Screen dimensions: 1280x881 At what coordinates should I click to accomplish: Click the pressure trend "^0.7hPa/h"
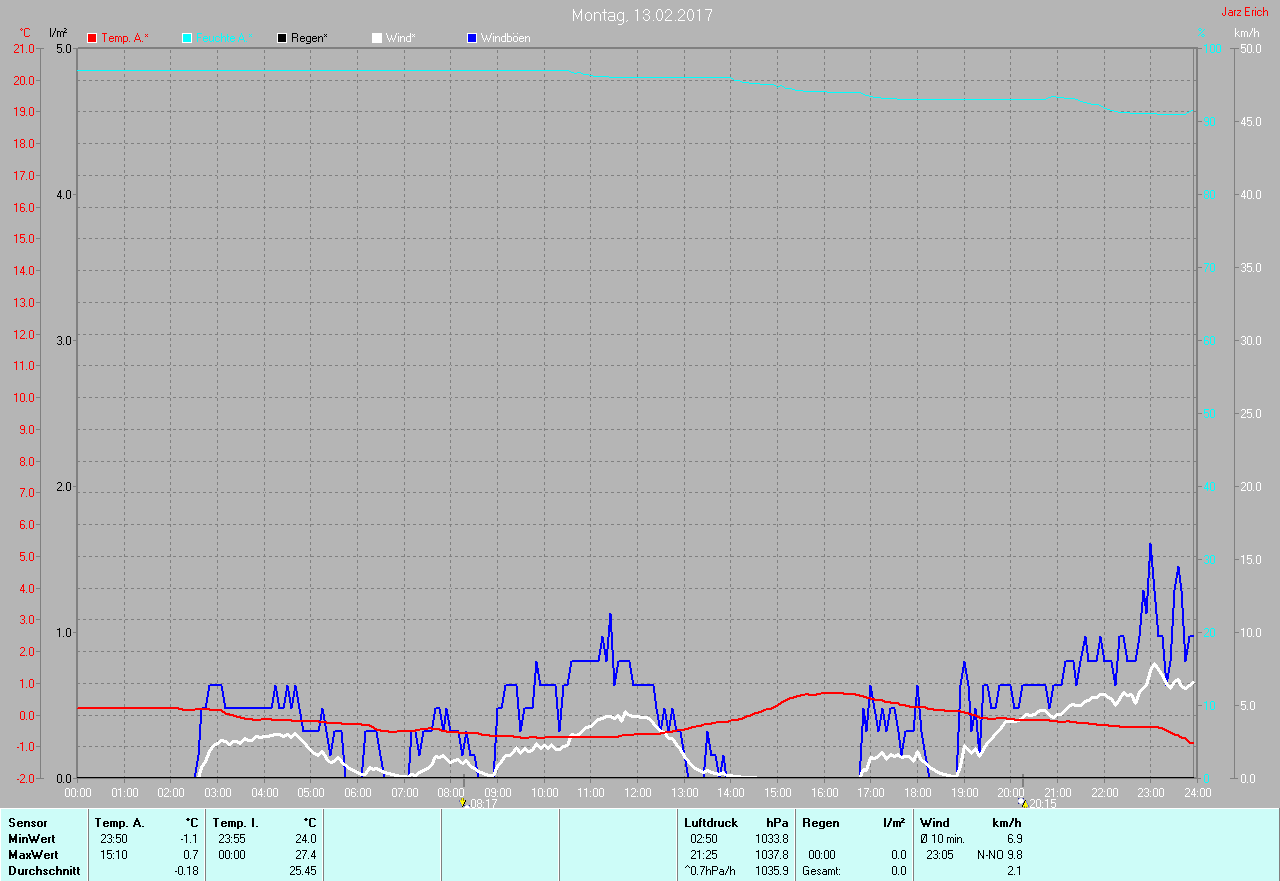(x=710, y=871)
